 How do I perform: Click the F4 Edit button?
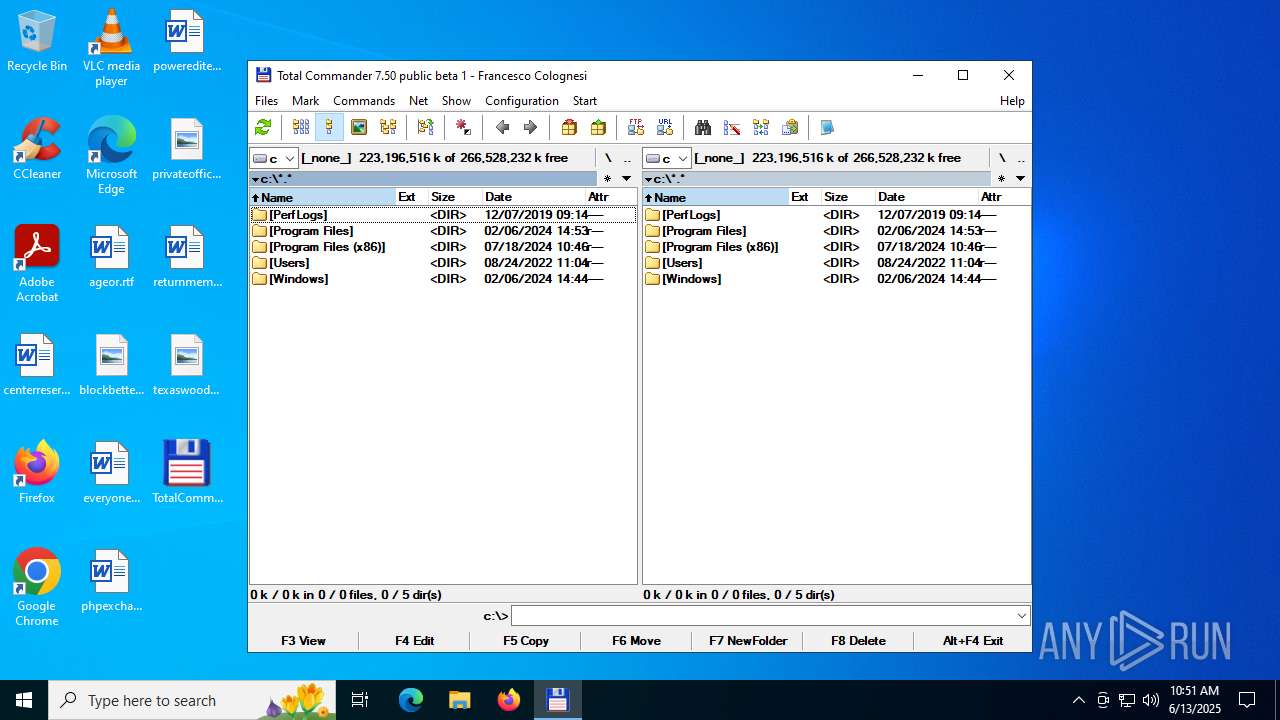(414, 641)
